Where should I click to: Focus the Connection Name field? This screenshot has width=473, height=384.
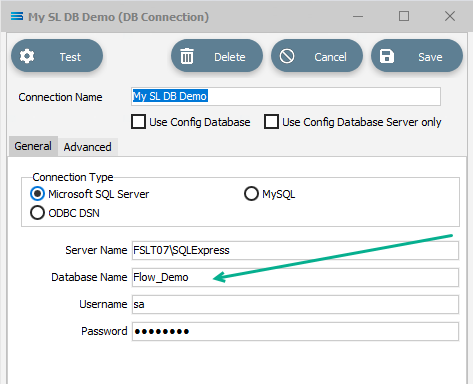click(286, 97)
